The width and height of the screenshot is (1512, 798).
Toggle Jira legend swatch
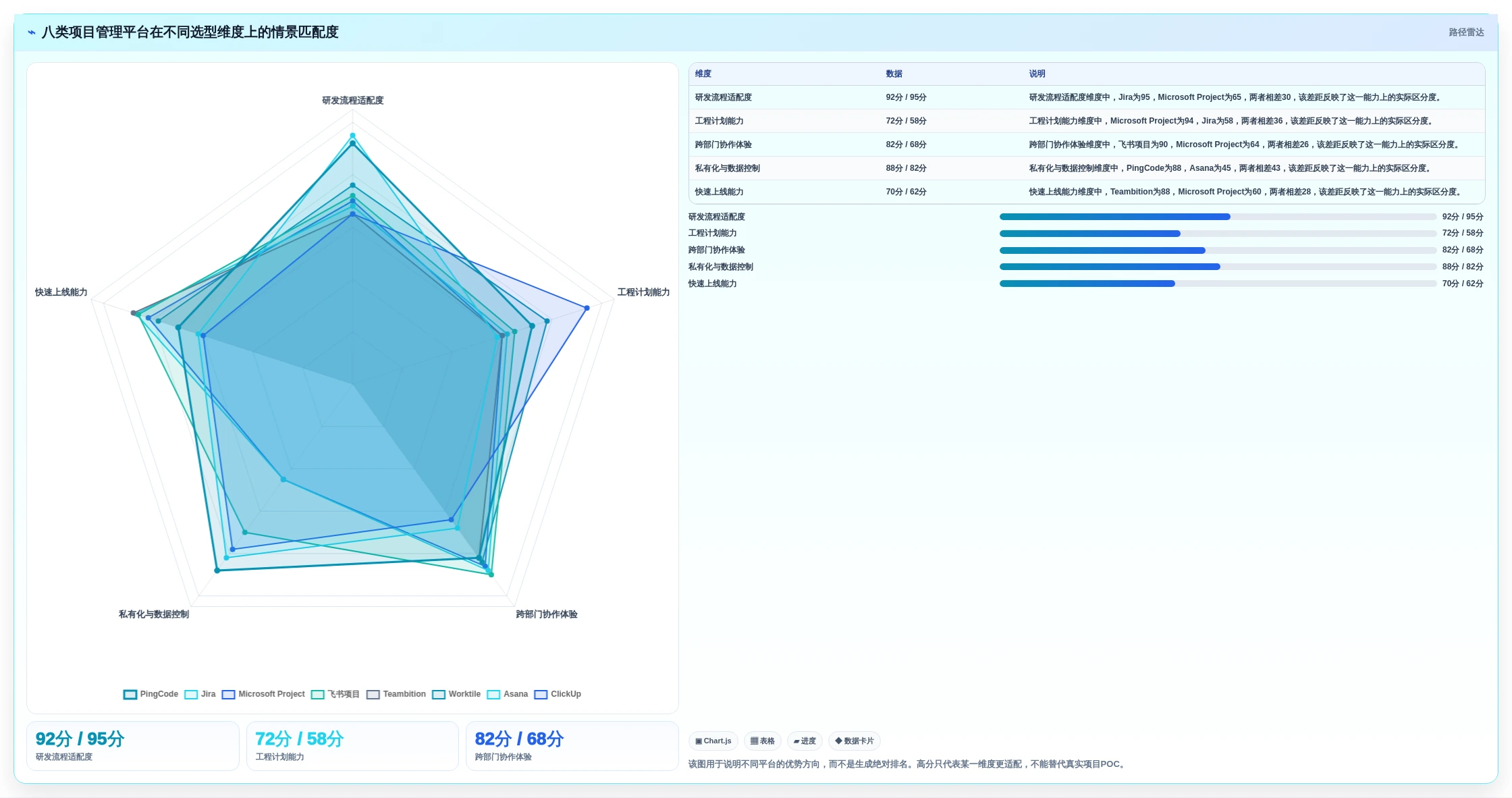(x=191, y=694)
